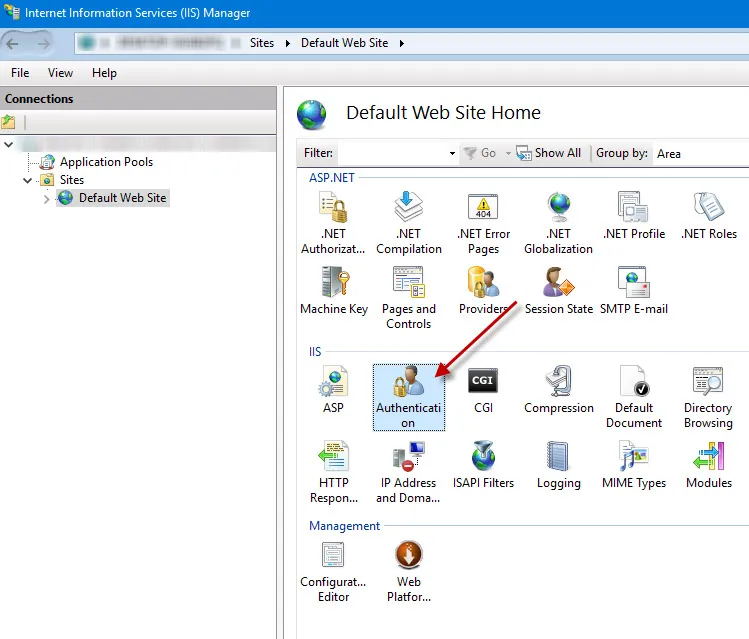Open the Group by Area dropdown
Image resolution: width=749 pixels, height=639 pixels.
click(x=700, y=153)
